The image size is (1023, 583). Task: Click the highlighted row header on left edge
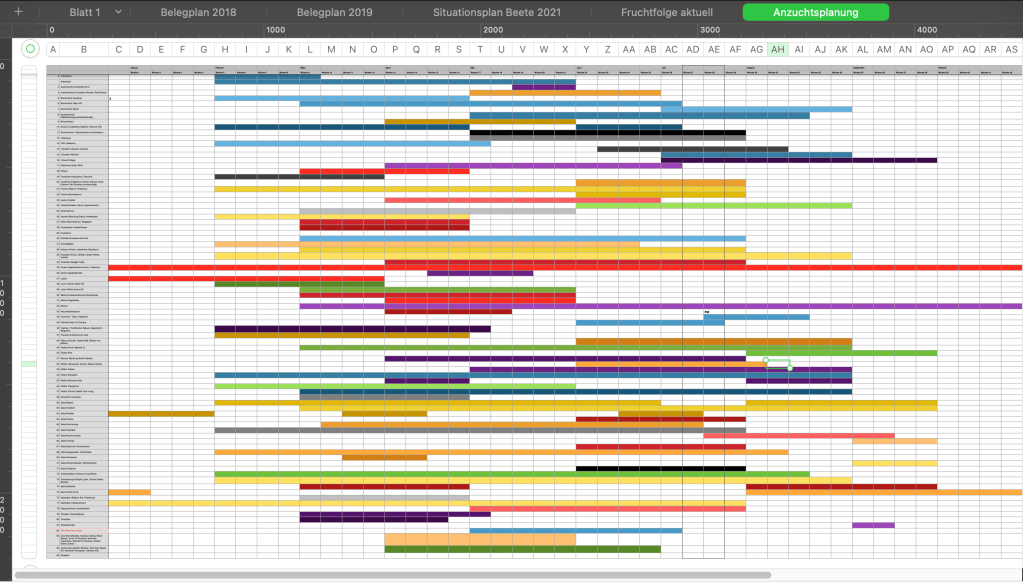pos(29,365)
